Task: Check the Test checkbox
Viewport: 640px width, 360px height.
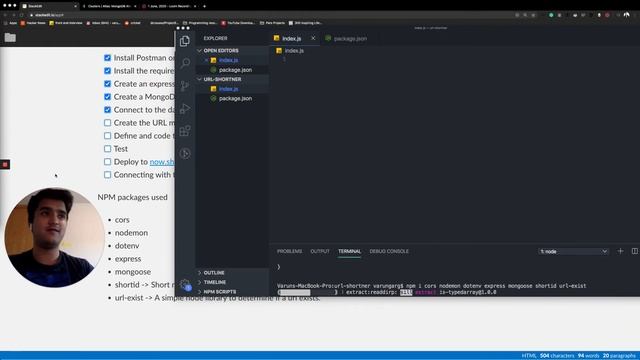Action: tap(107, 149)
